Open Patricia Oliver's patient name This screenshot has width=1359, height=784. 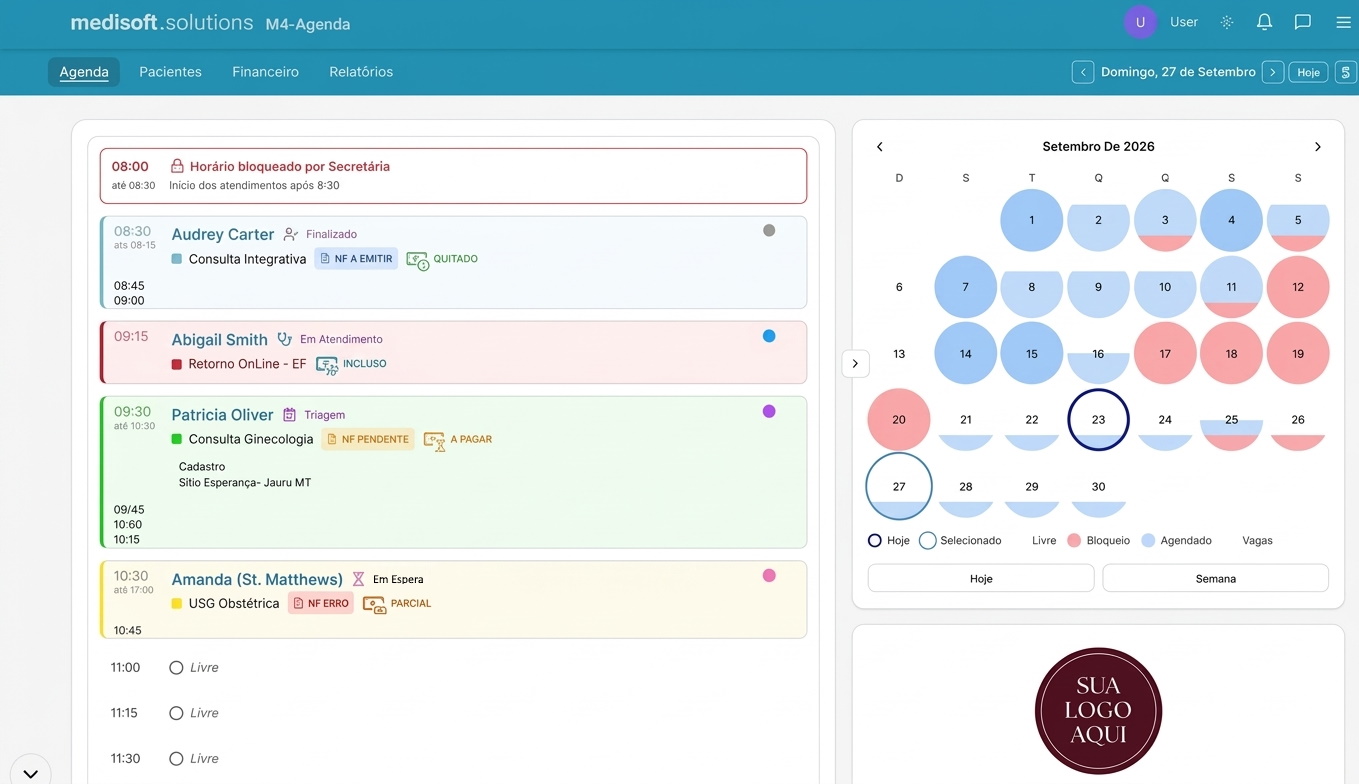tap(222, 414)
